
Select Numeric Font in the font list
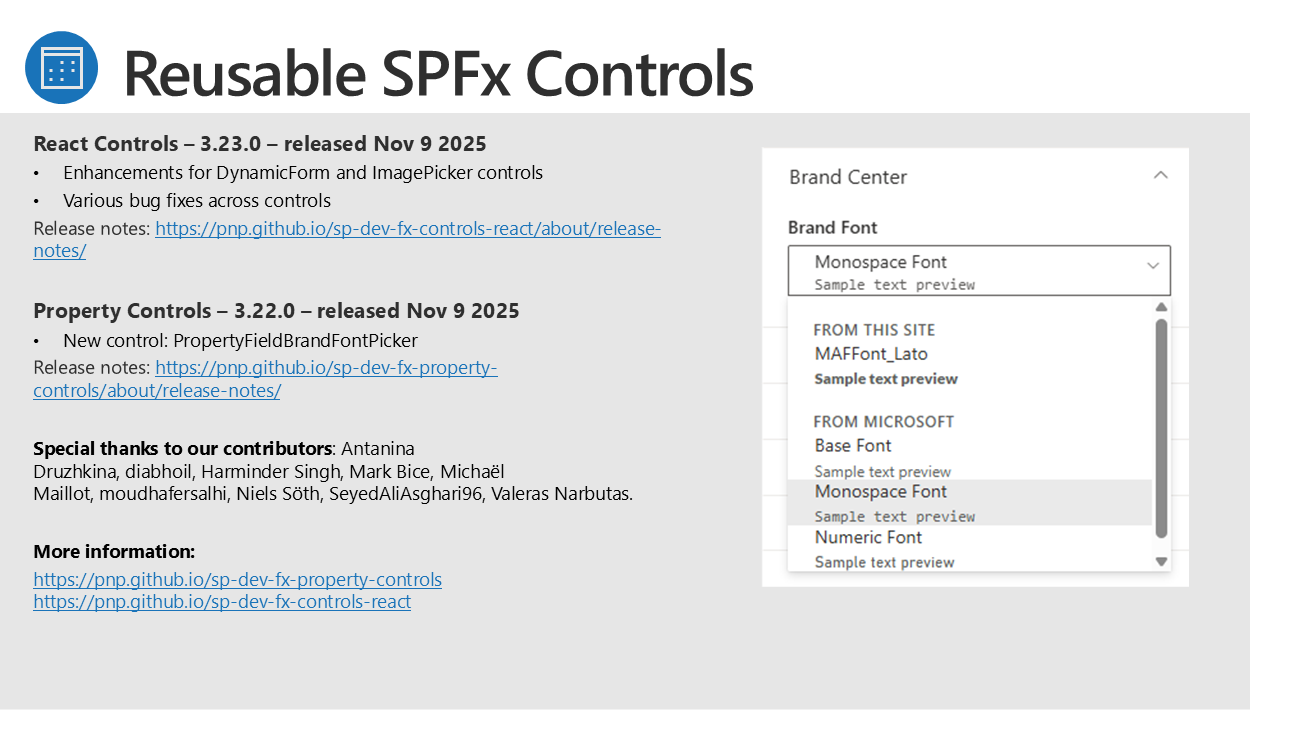tap(868, 538)
